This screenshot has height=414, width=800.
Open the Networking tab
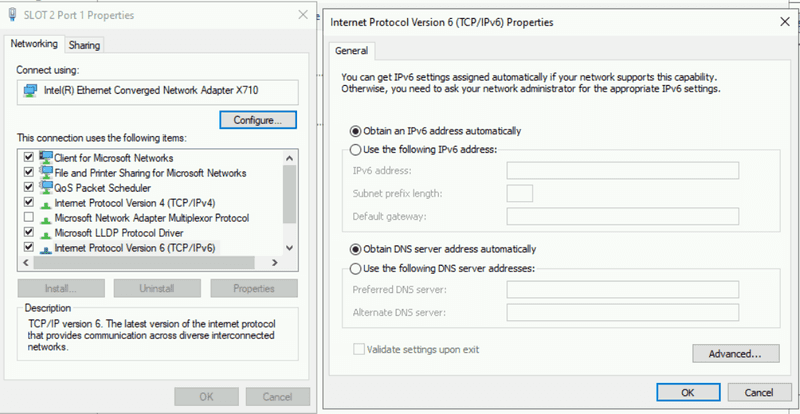coord(34,44)
